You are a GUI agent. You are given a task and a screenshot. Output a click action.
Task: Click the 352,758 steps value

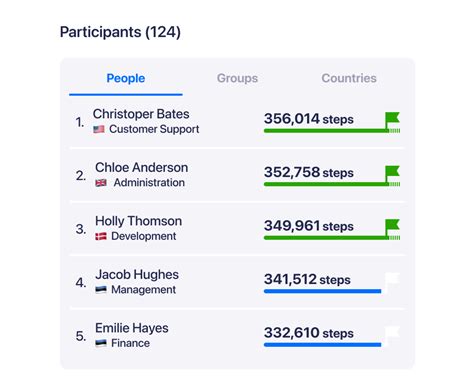point(309,173)
